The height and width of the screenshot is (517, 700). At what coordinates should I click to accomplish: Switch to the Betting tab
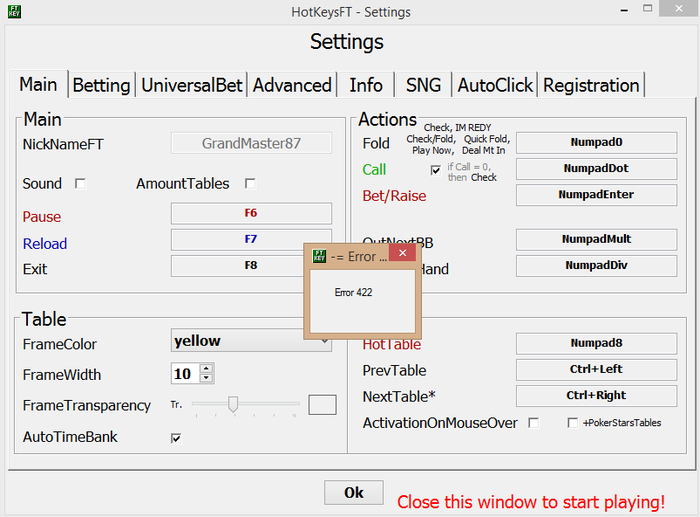click(101, 85)
